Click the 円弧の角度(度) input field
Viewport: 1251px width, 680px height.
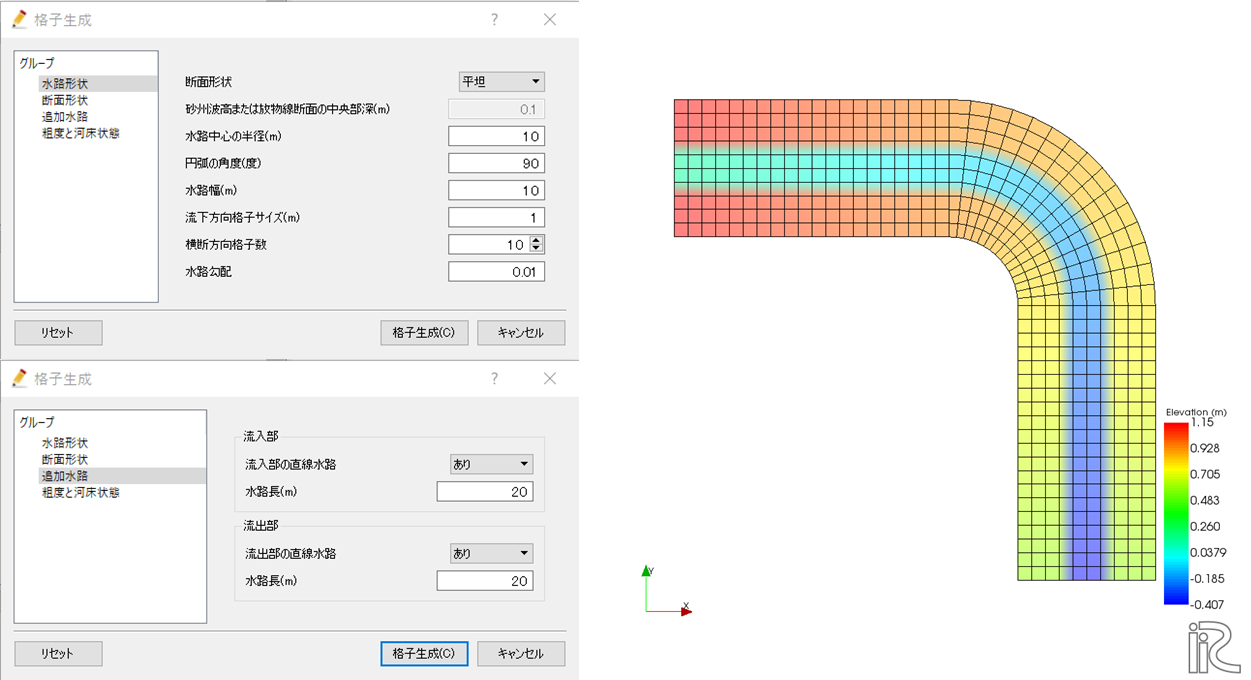pos(496,163)
